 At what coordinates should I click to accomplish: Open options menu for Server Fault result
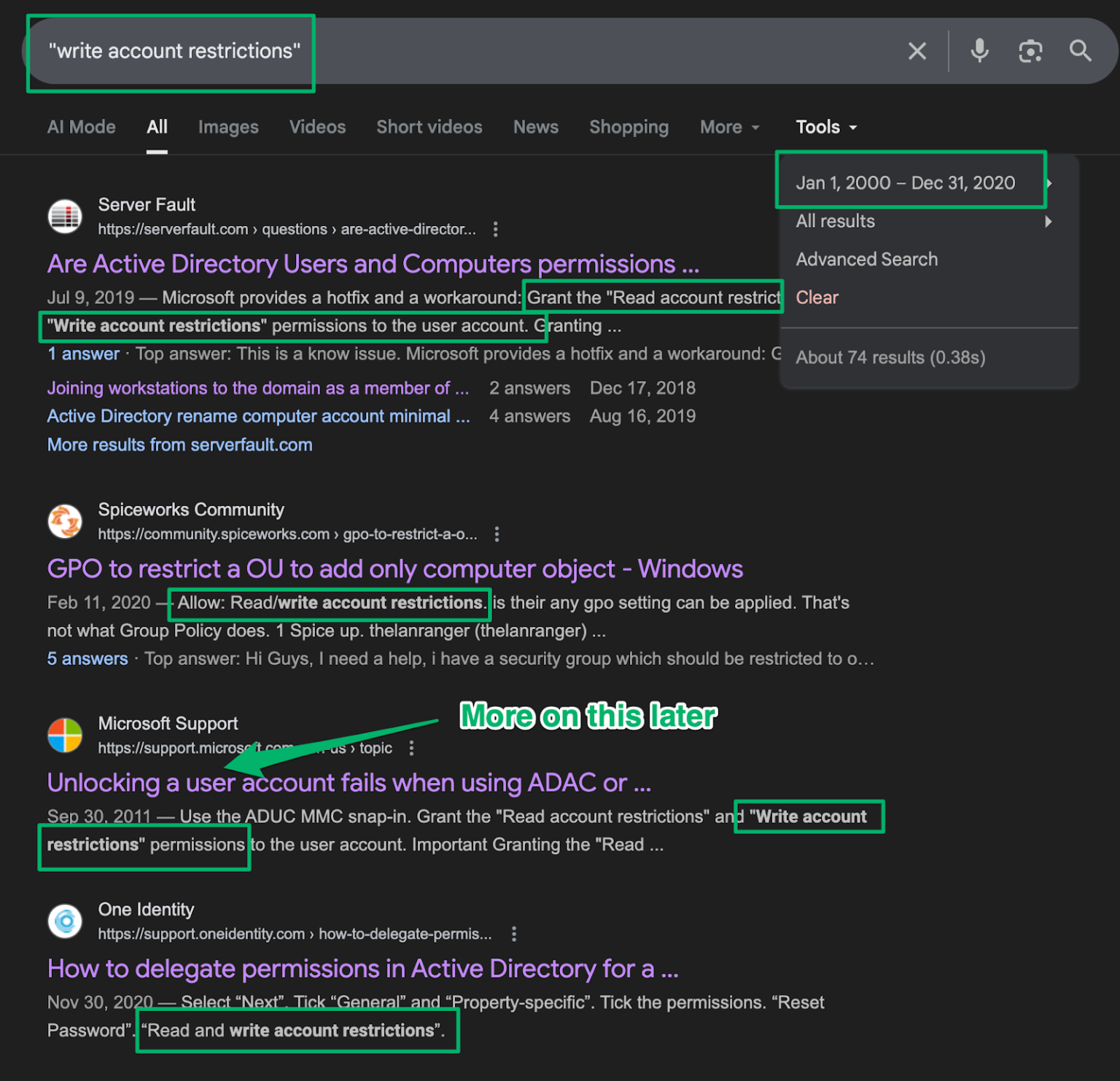click(x=496, y=230)
